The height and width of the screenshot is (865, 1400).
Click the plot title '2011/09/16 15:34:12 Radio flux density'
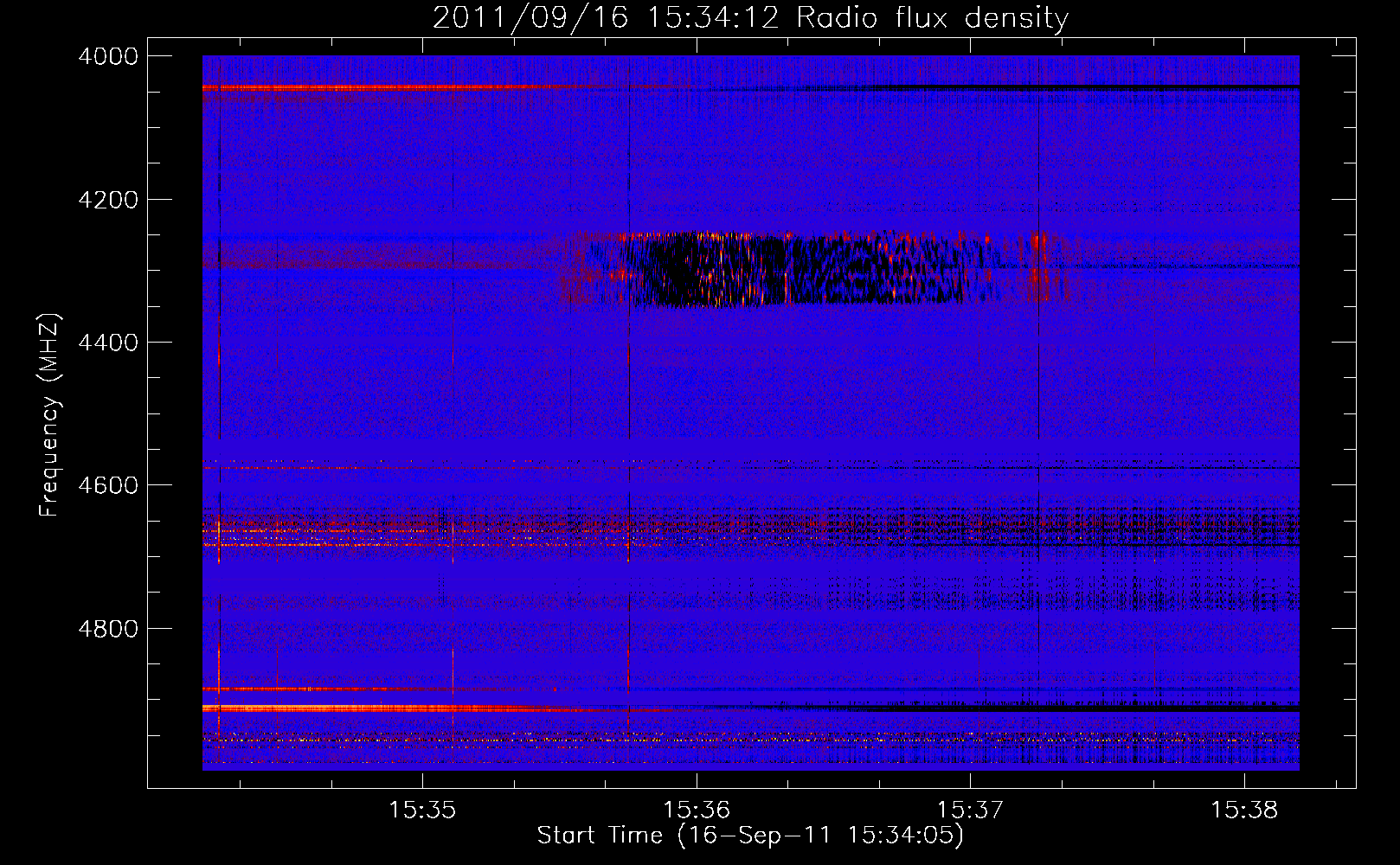pyautogui.click(x=750, y=17)
